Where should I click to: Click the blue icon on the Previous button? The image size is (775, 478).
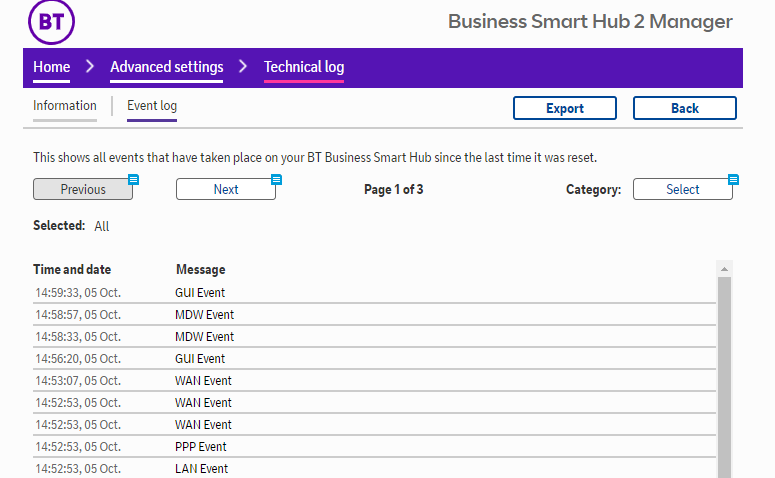click(133, 179)
